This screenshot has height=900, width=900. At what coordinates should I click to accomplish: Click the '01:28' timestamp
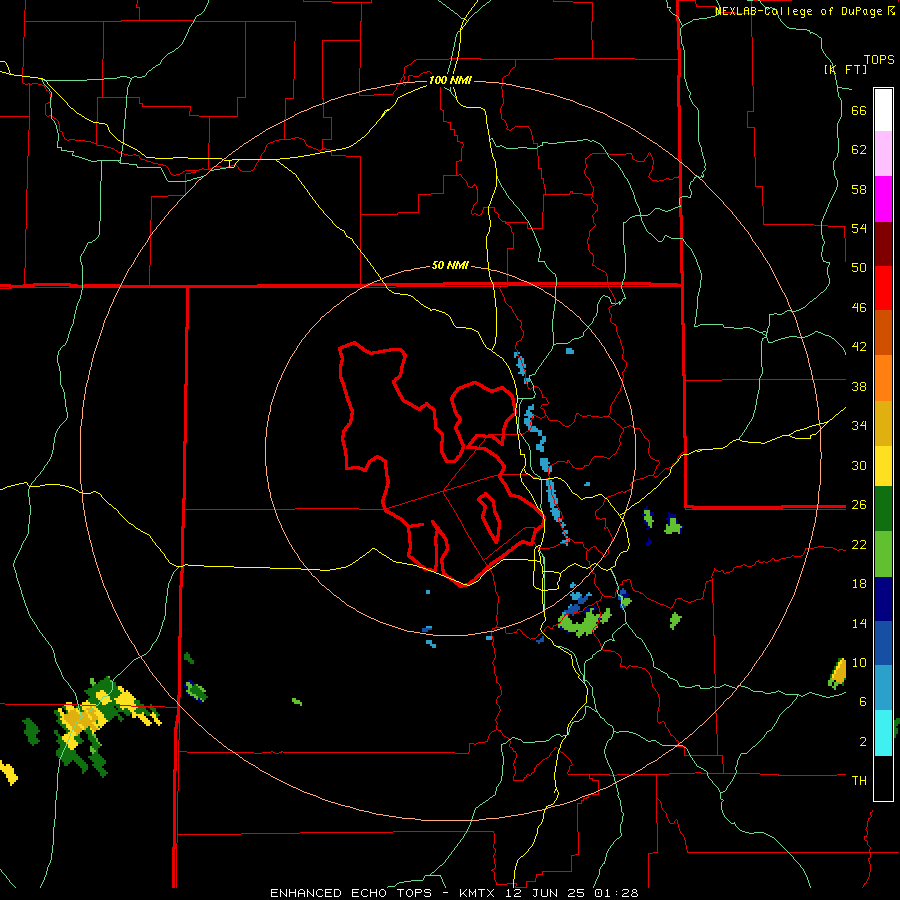click(616, 893)
